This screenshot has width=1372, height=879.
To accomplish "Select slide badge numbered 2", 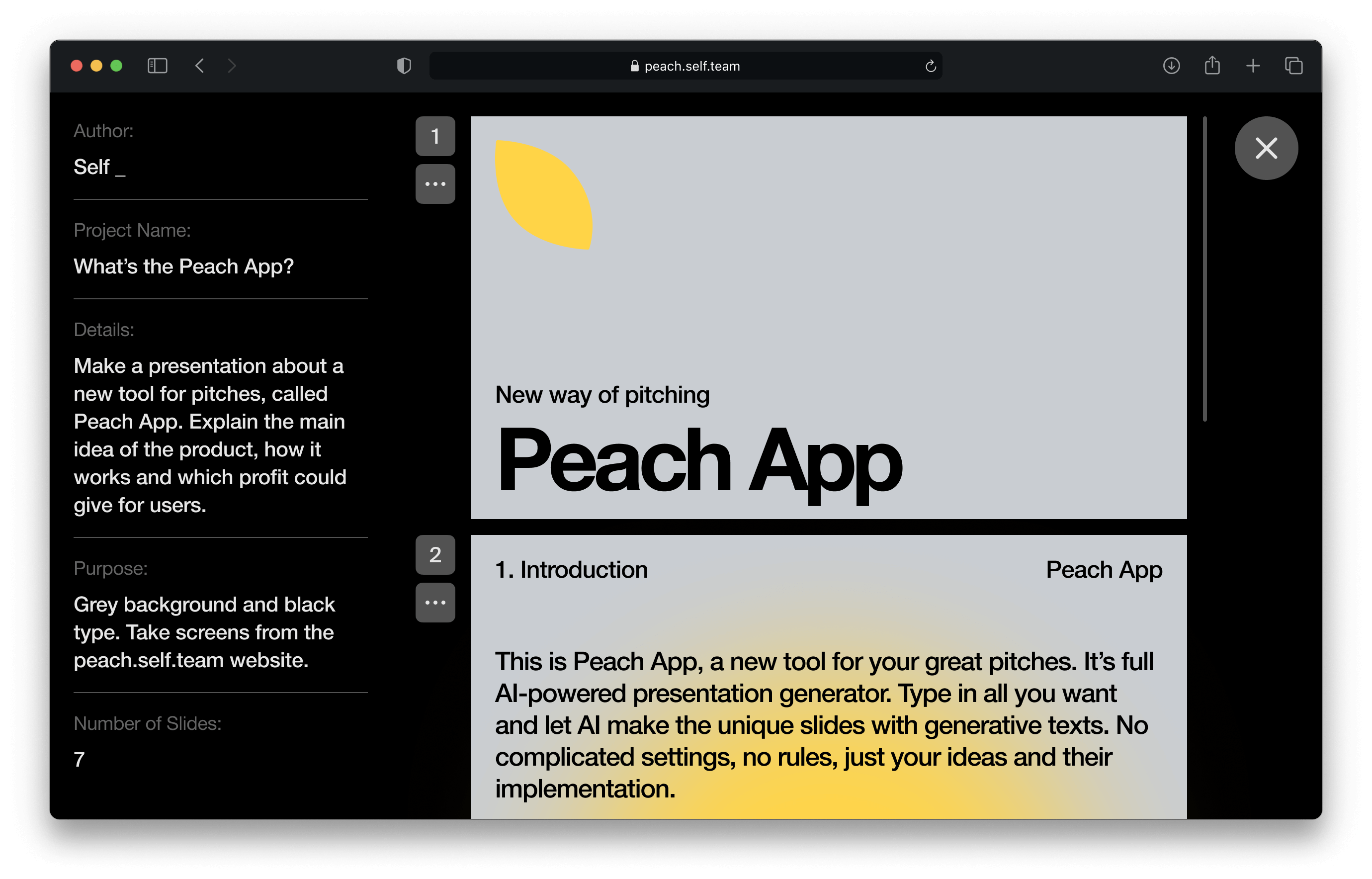I will 435,555.
